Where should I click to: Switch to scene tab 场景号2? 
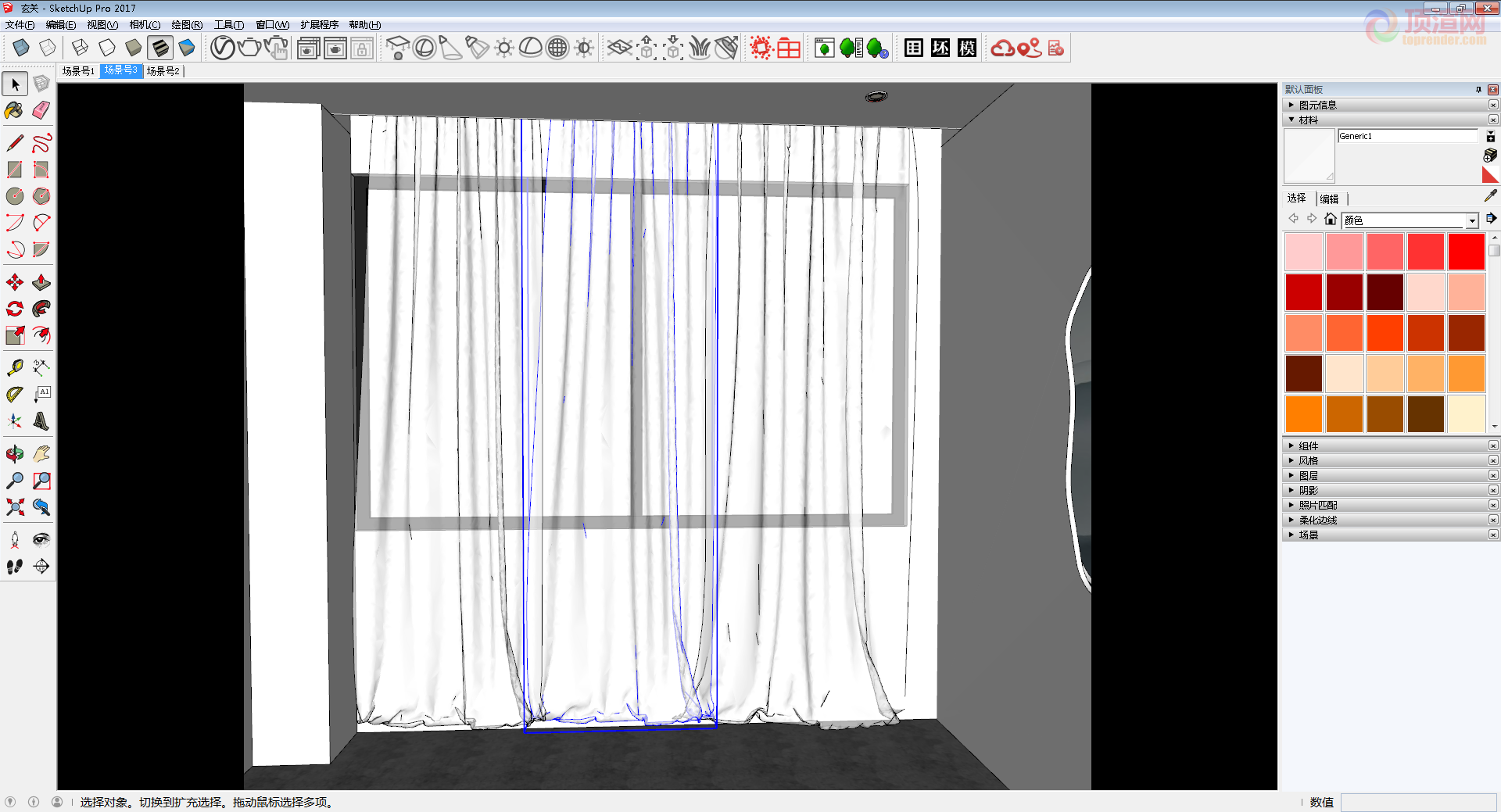pos(163,71)
